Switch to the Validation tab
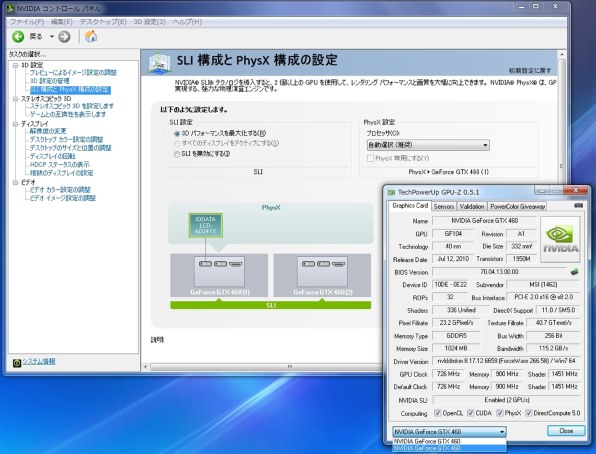The height and width of the screenshot is (454, 596). click(471, 206)
